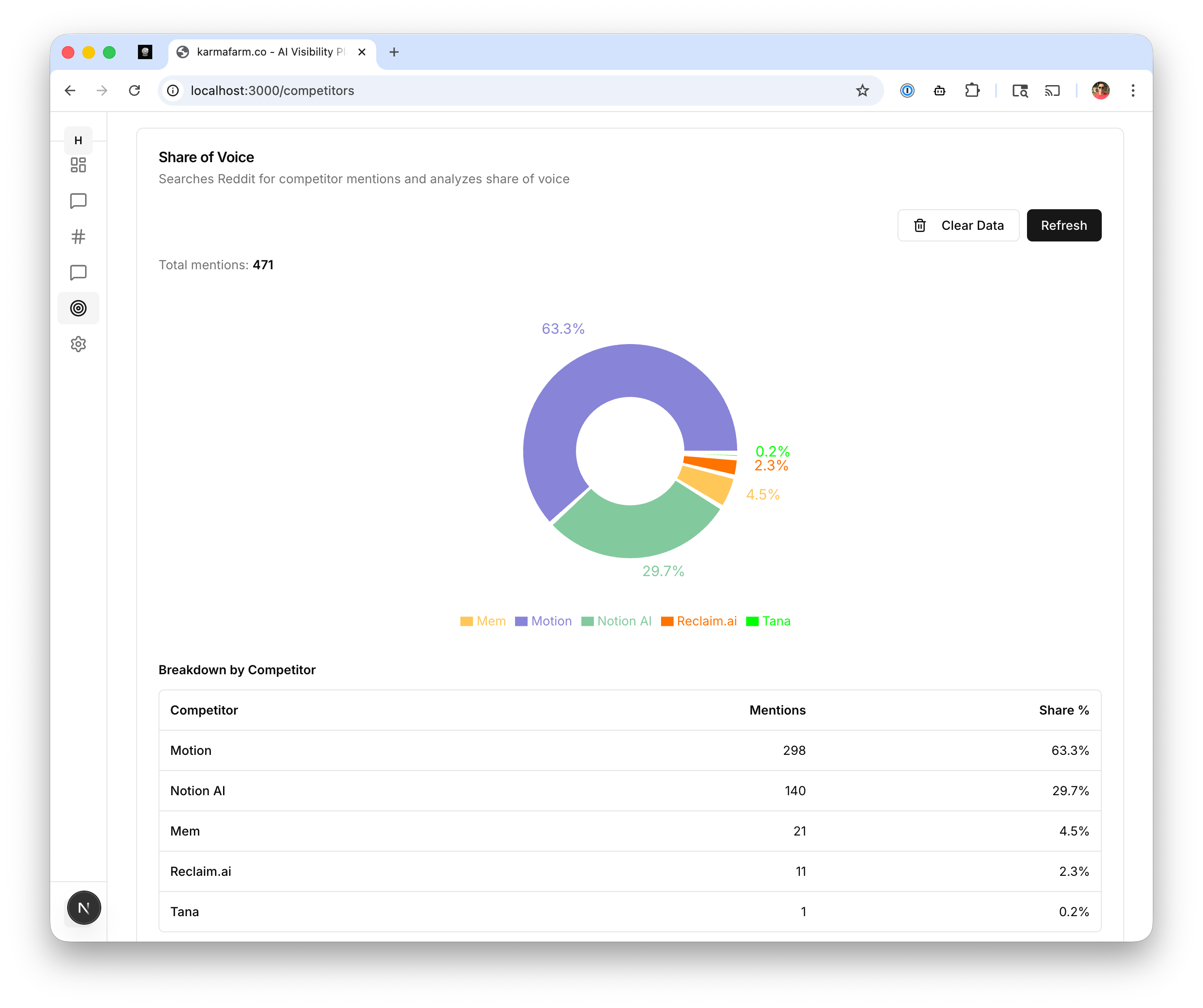Click the H workspace switcher at sidebar top
Screen dimensions: 1203x1008
(x=78, y=140)
